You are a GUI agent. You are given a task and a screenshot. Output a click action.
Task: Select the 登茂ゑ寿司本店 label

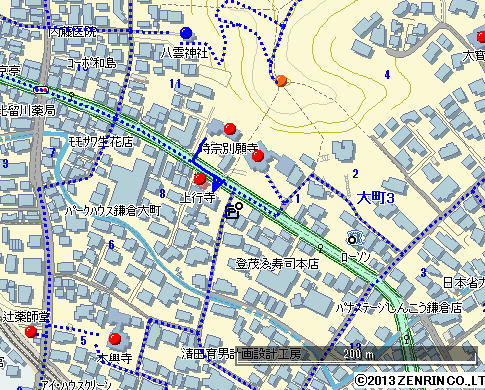point(277,264)
